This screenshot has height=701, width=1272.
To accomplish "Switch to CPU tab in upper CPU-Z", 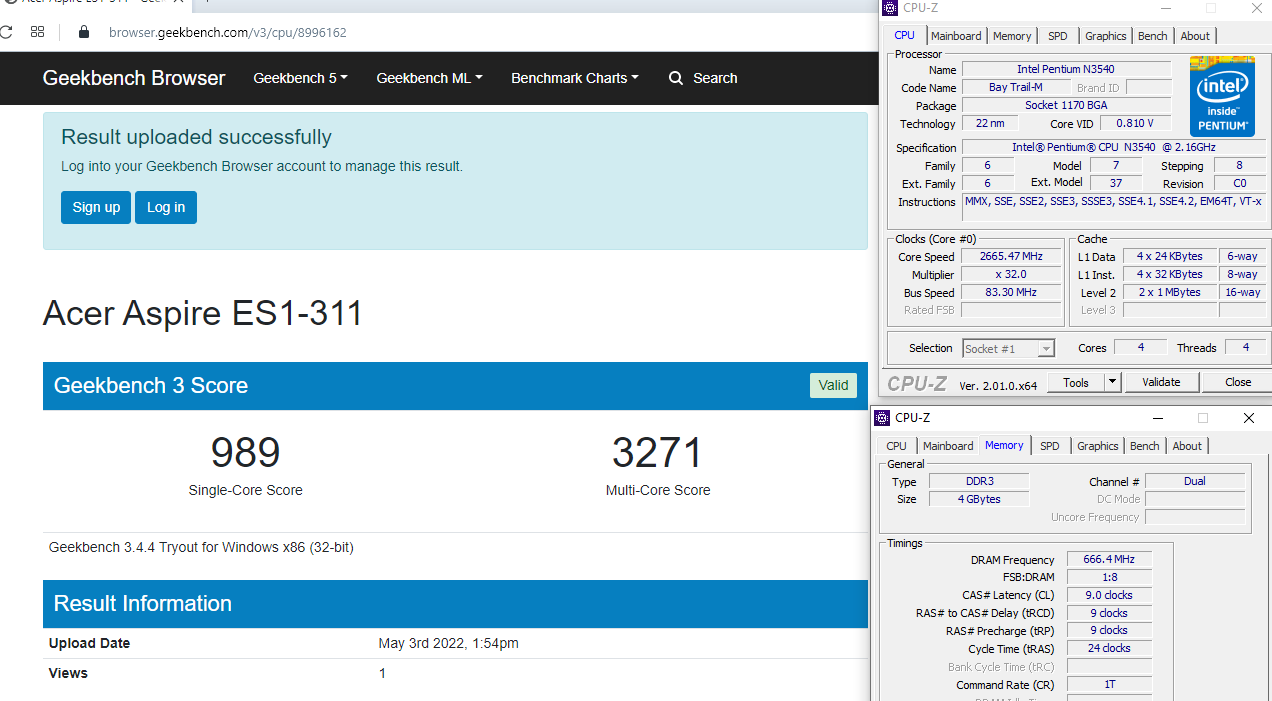I will 904,36.
